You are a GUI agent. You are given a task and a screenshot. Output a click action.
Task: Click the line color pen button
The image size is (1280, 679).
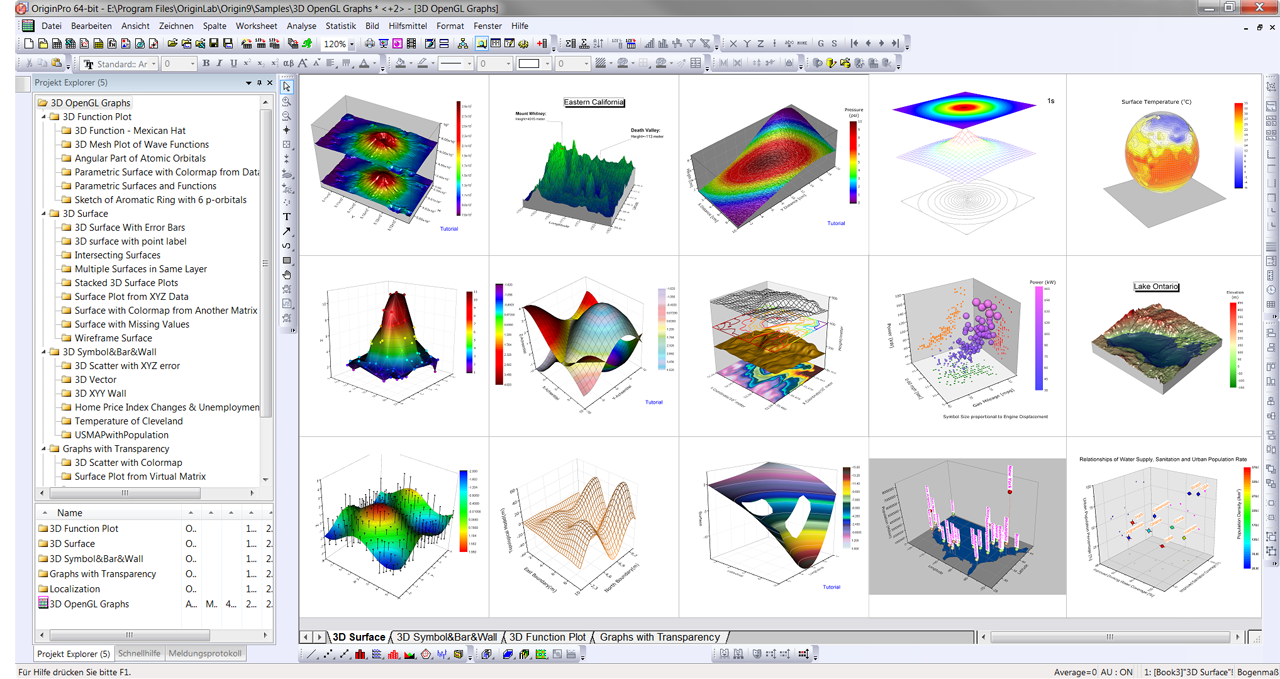click(x=422, y=63)
